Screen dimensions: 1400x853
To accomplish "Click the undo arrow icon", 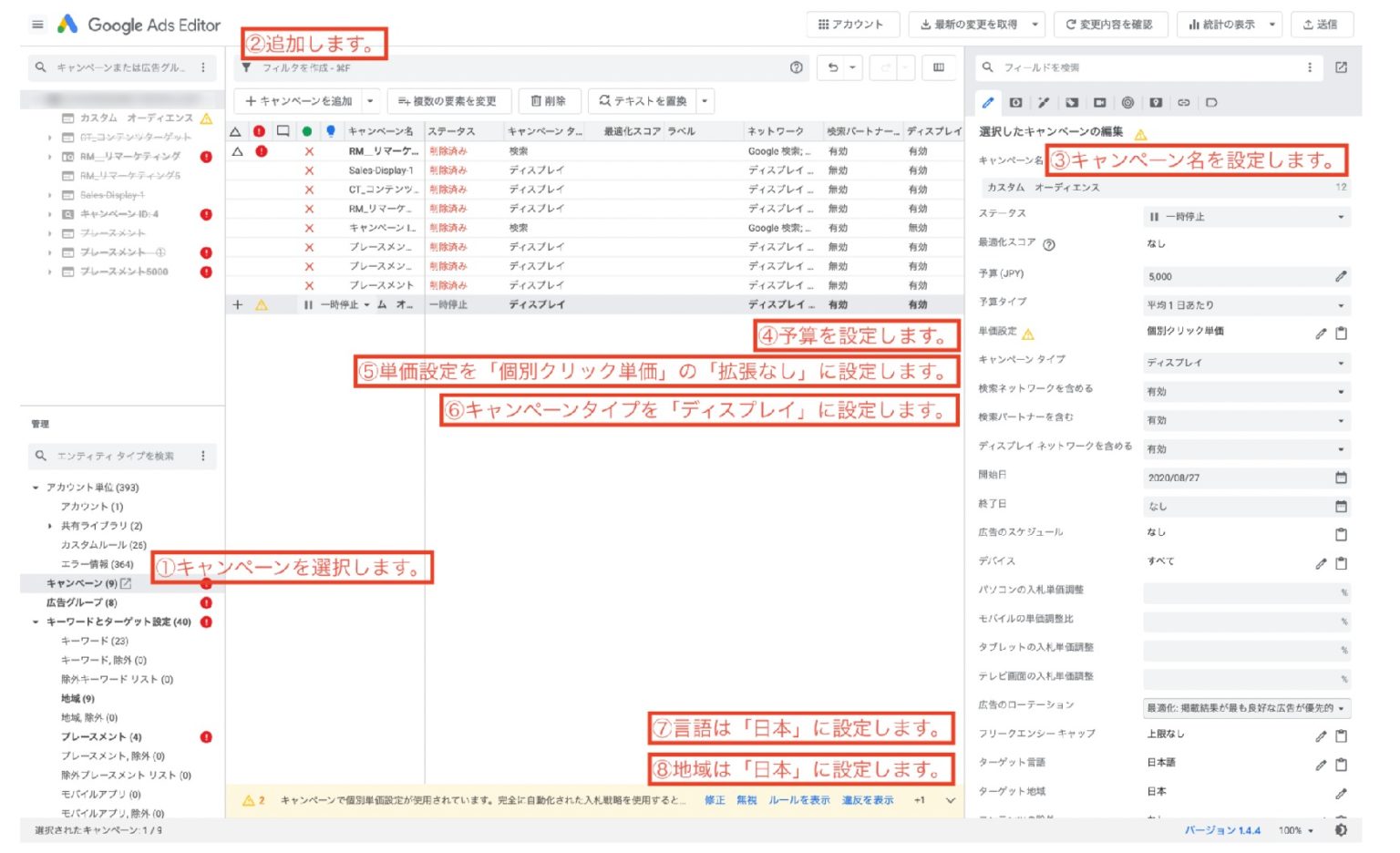I will coord(833,67).
